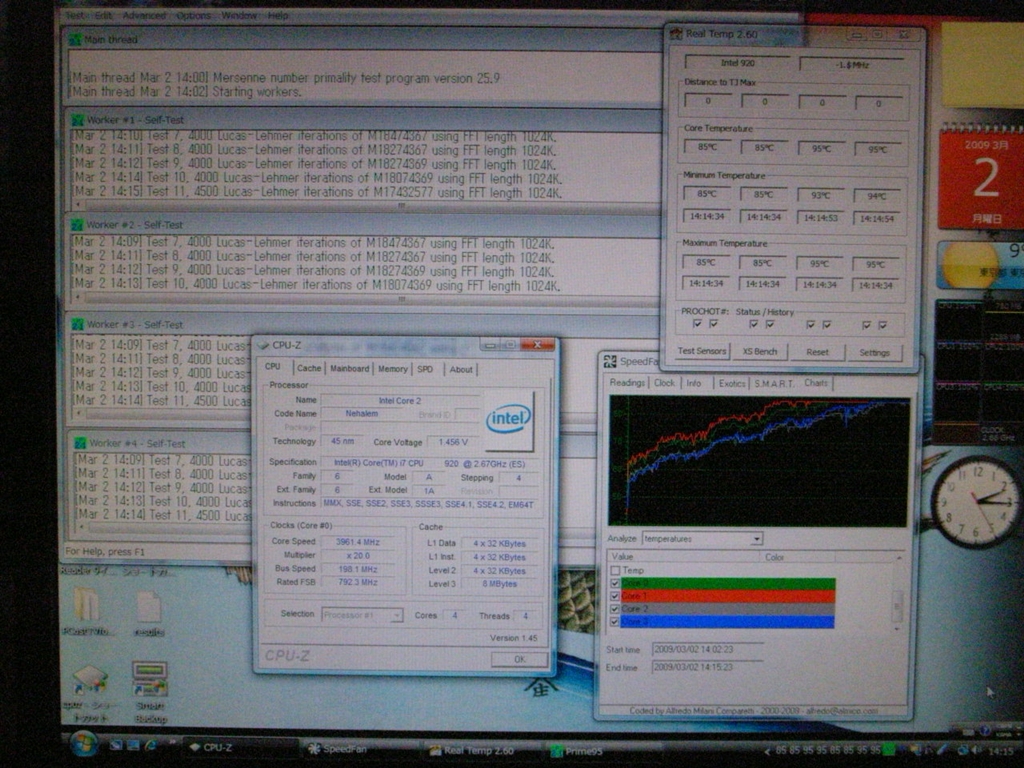Image resolution: width=1024 pixels, height=768 pixels.
Task: Click the weather sun sidebar gadget
Action: 980,266
